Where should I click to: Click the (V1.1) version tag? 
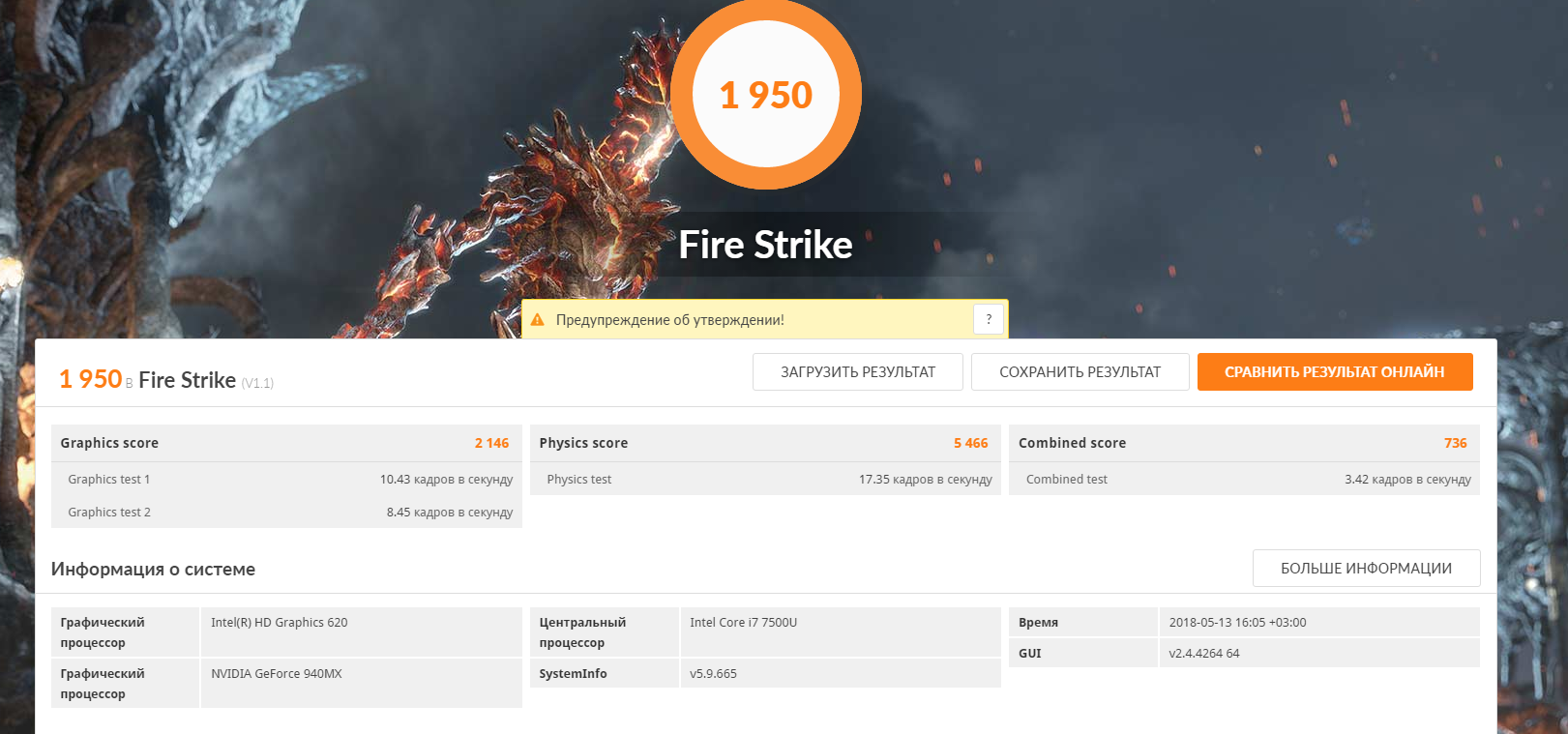pos(257,384)
